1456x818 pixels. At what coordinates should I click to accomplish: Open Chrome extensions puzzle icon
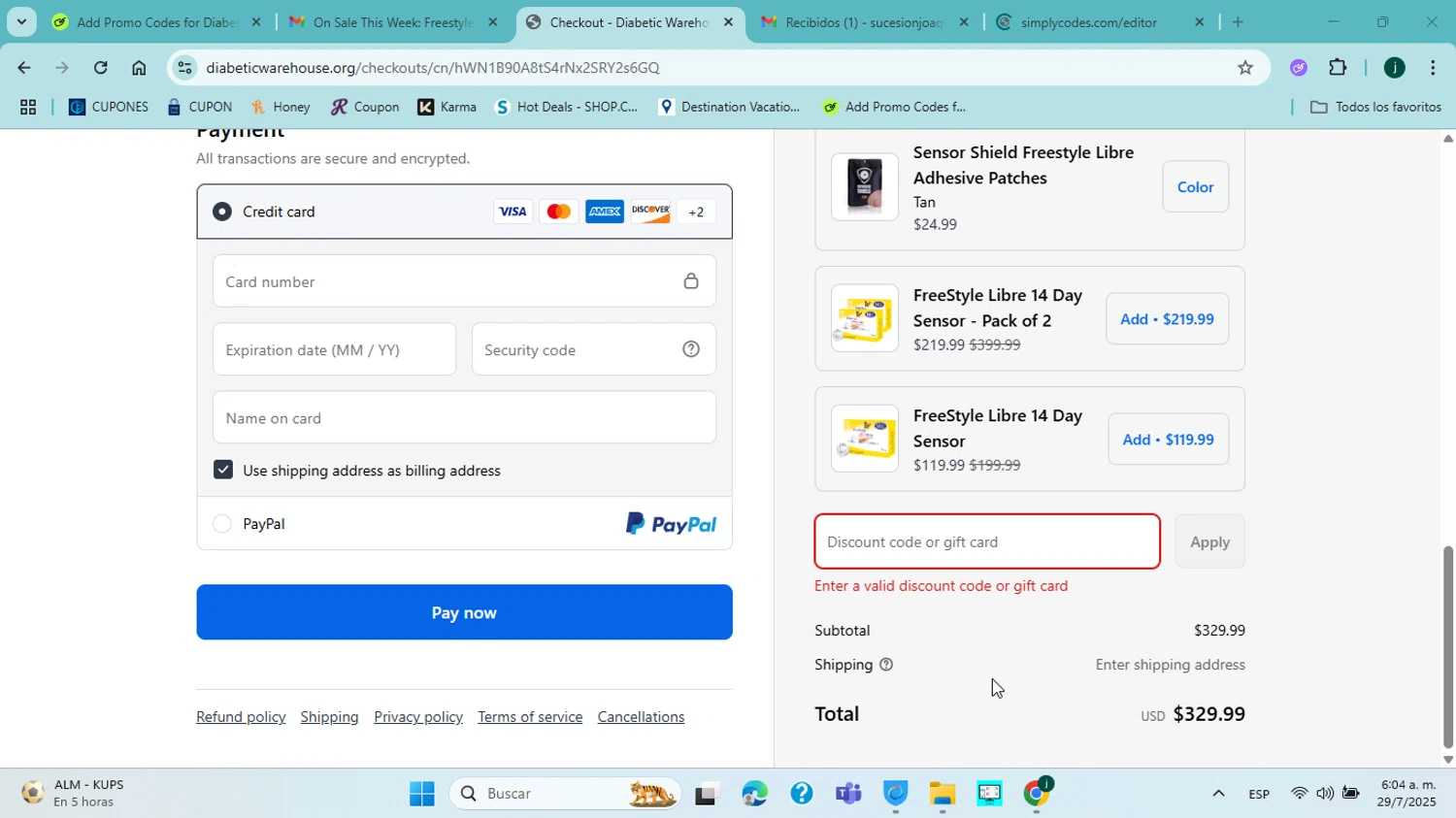pos(1338,68)
